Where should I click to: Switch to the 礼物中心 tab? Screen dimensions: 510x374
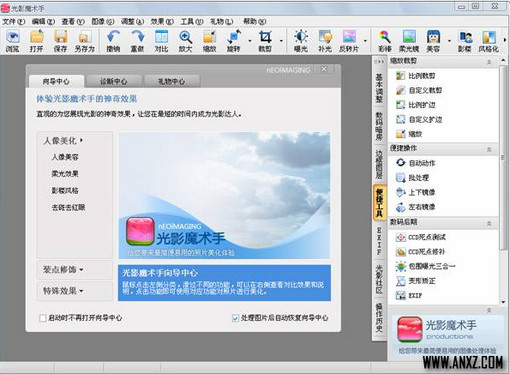(x=171, y=81)
